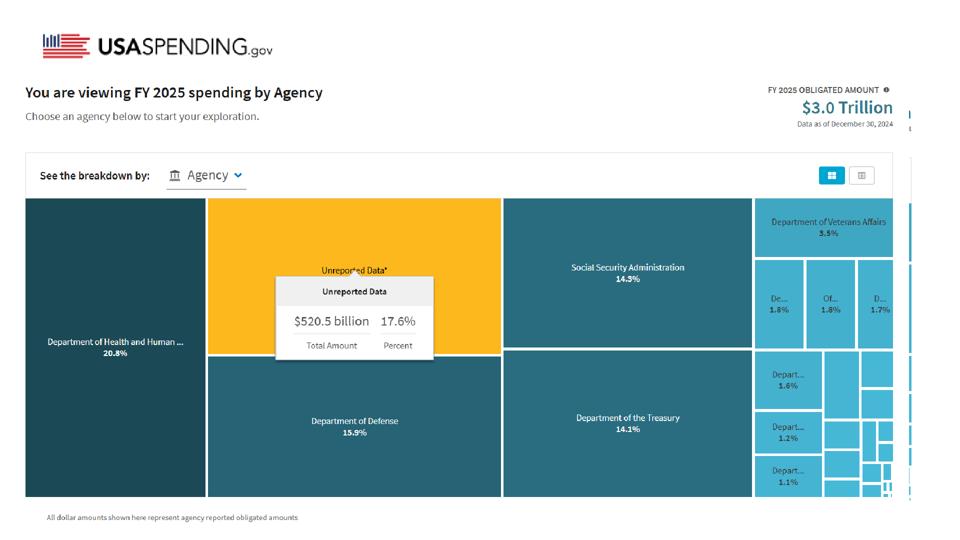
Task: Select the Department of Defense tile
Action: (354, 426)
